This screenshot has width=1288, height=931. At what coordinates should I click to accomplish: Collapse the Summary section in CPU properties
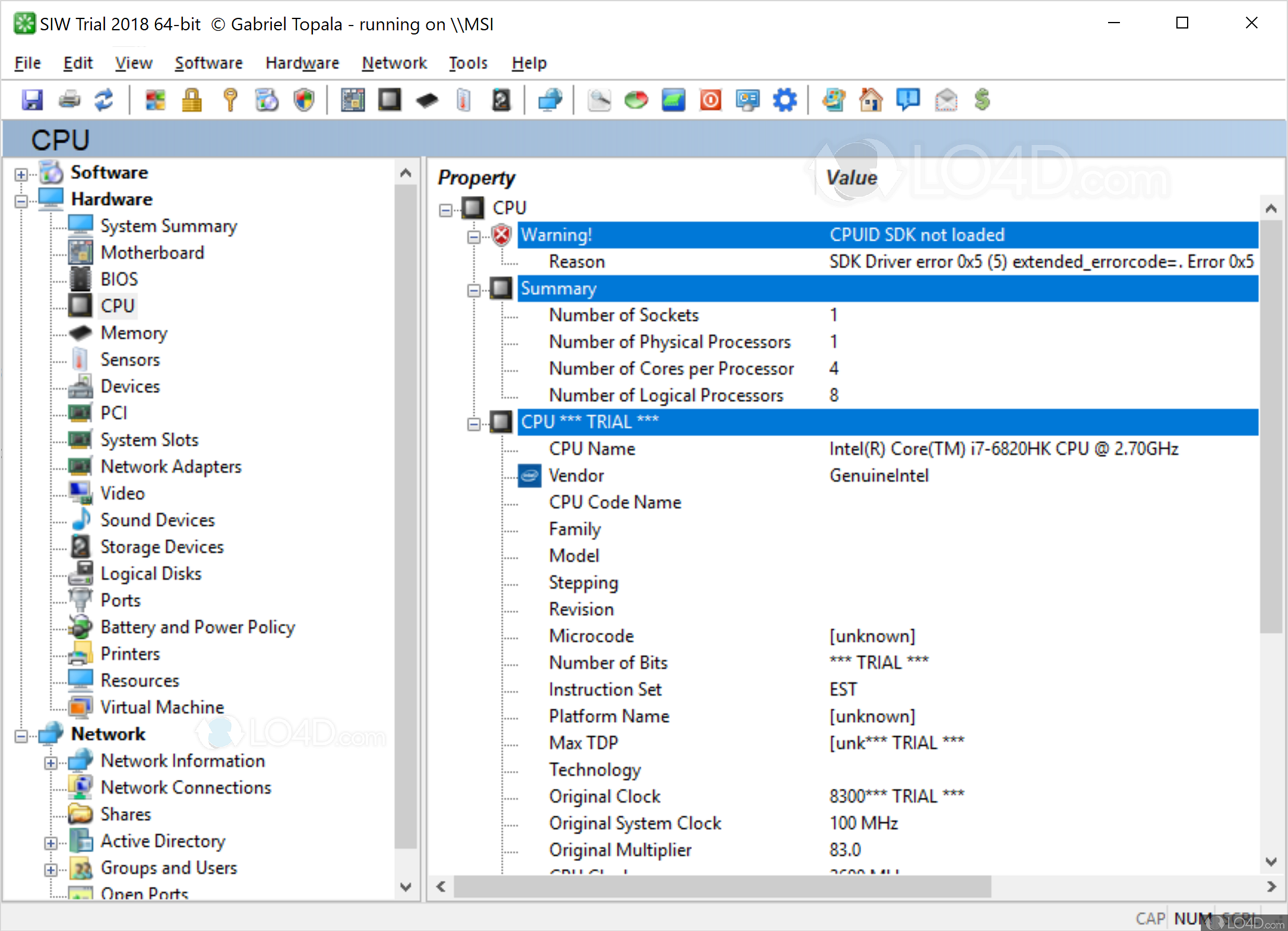474,289
